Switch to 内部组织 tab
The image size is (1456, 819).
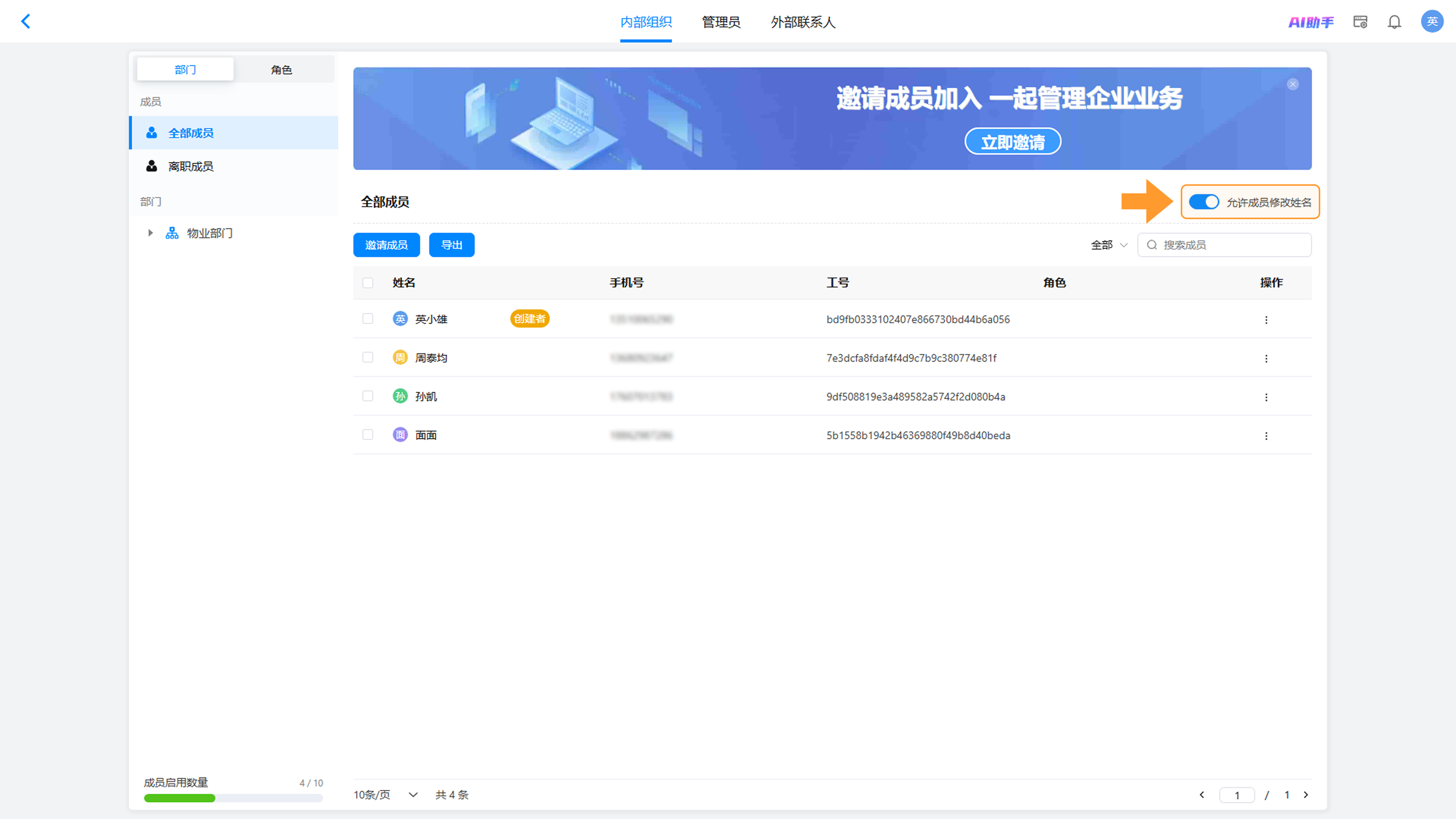click(645, 22)
